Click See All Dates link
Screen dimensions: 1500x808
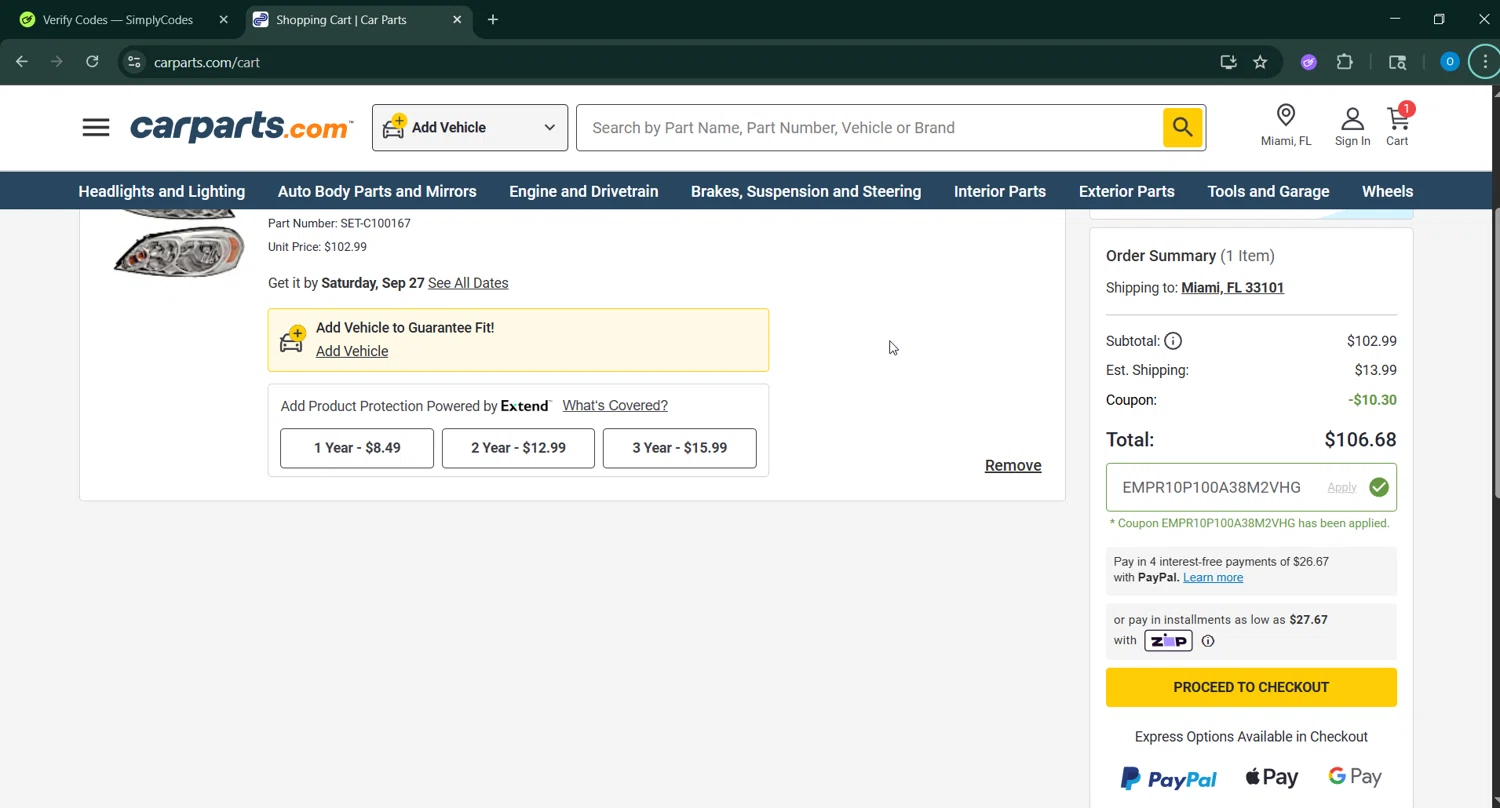click(x=468, y=283)
